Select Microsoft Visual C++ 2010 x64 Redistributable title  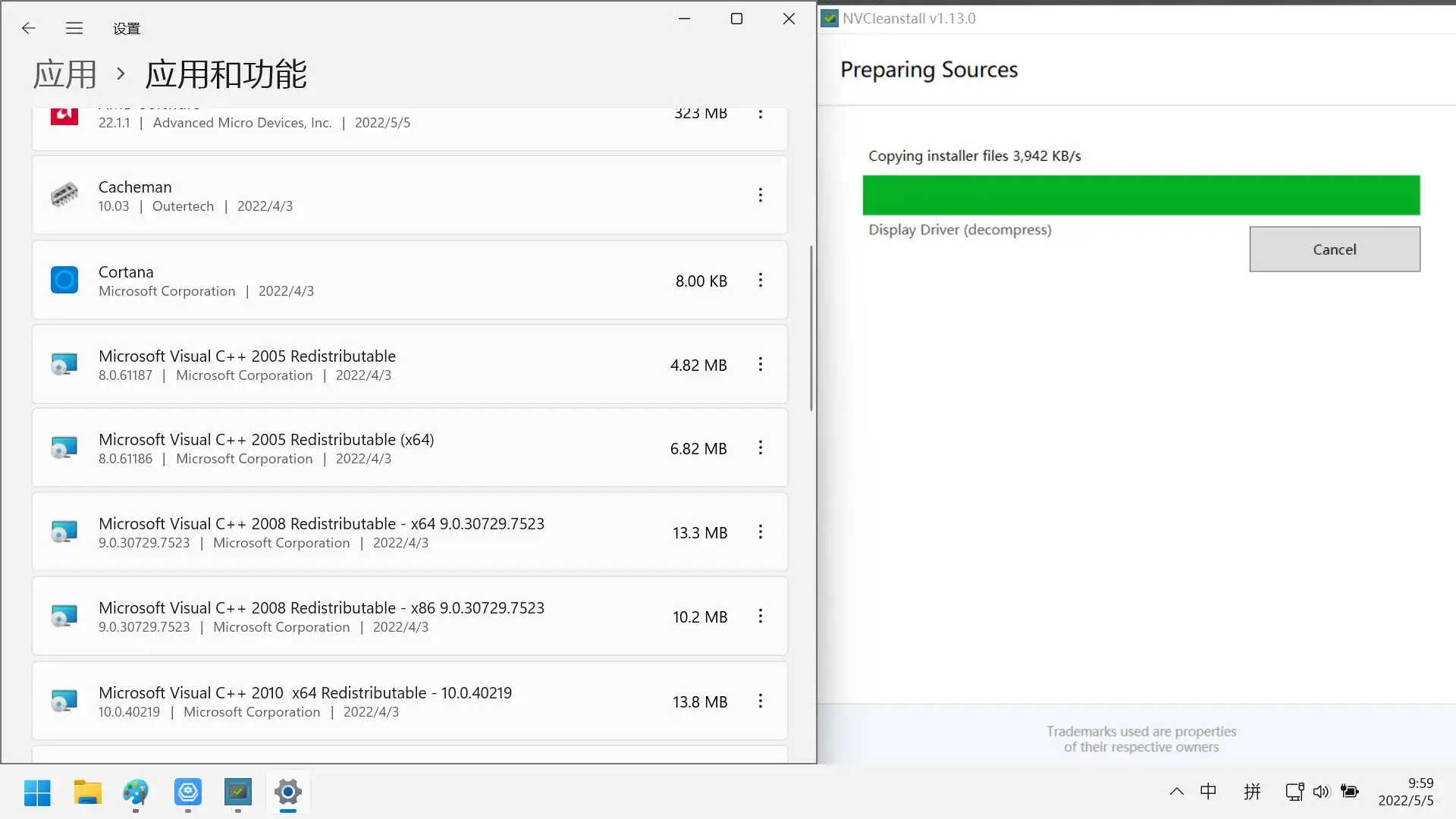(x=305, y=693)
